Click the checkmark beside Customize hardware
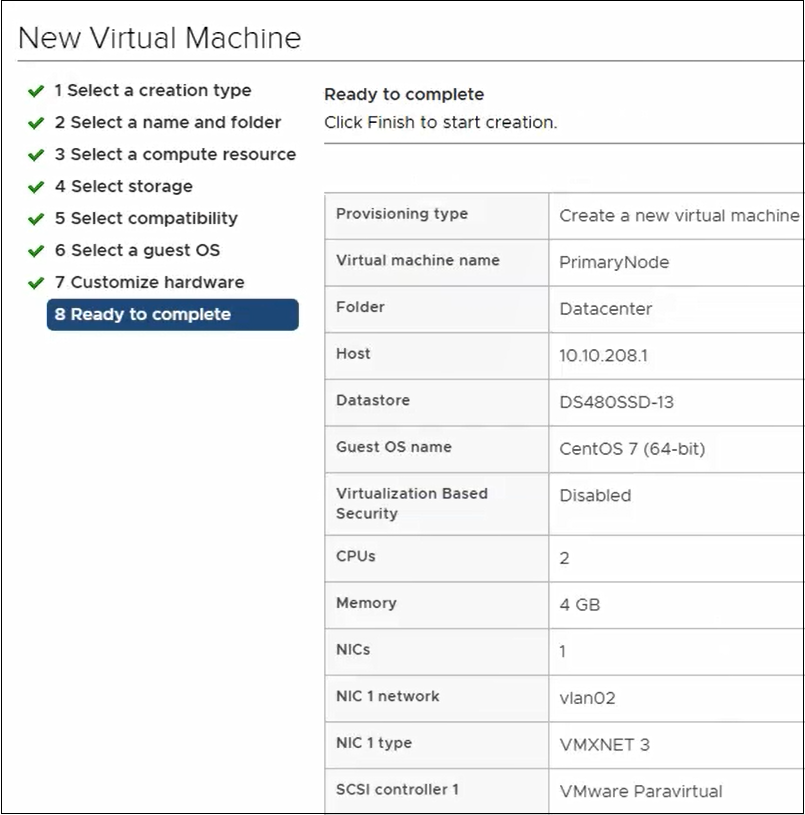This screenshot has height=815, width=805. pyautogui.click(x=34, y=282)
